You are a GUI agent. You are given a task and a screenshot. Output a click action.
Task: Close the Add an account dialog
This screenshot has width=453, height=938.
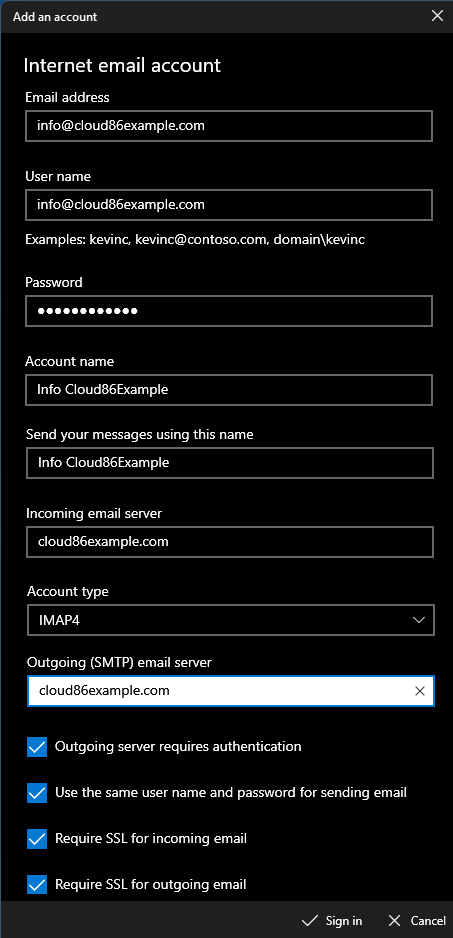[437, 16]
